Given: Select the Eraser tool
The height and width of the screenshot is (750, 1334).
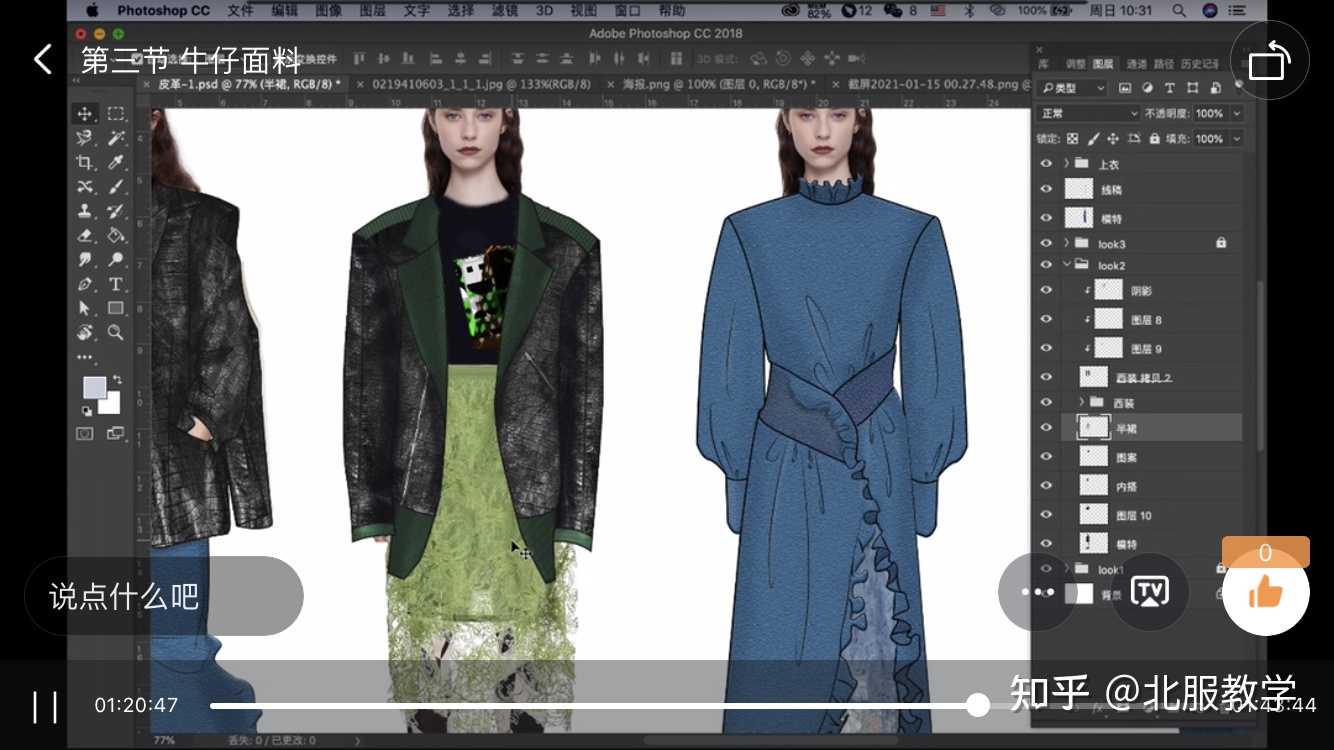Looking at the screenshot, I should [x=85, y=236].
